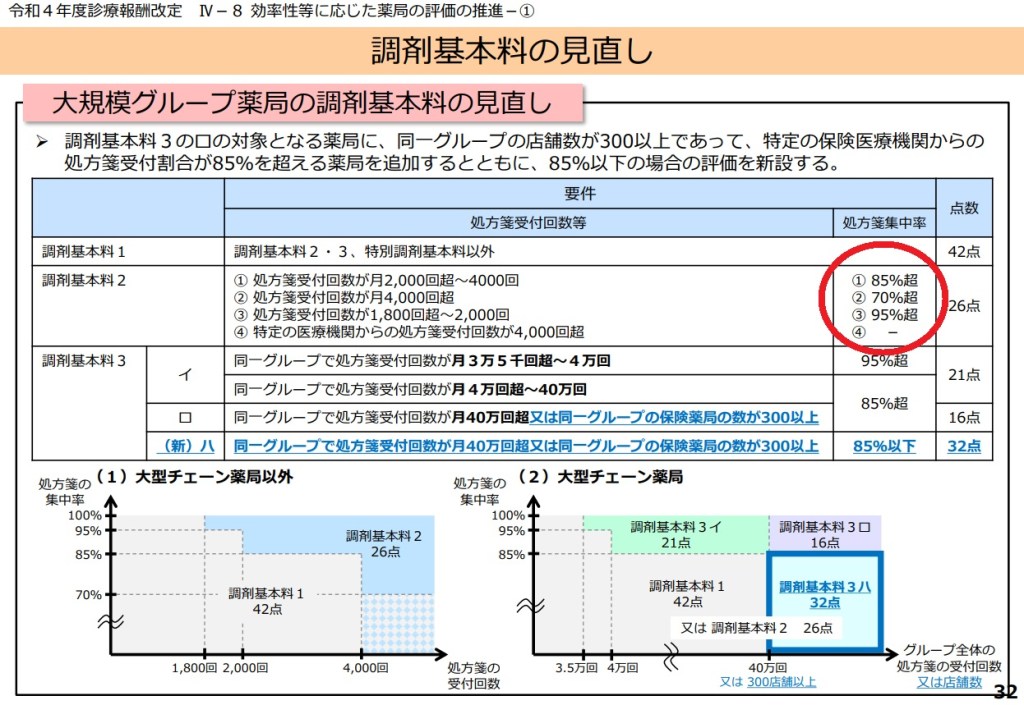Image resolution: width=1024 pixels, height=705 pixels.
Task: Click the "又は店舗数" link at bottom right
Action: click(949, 682)
